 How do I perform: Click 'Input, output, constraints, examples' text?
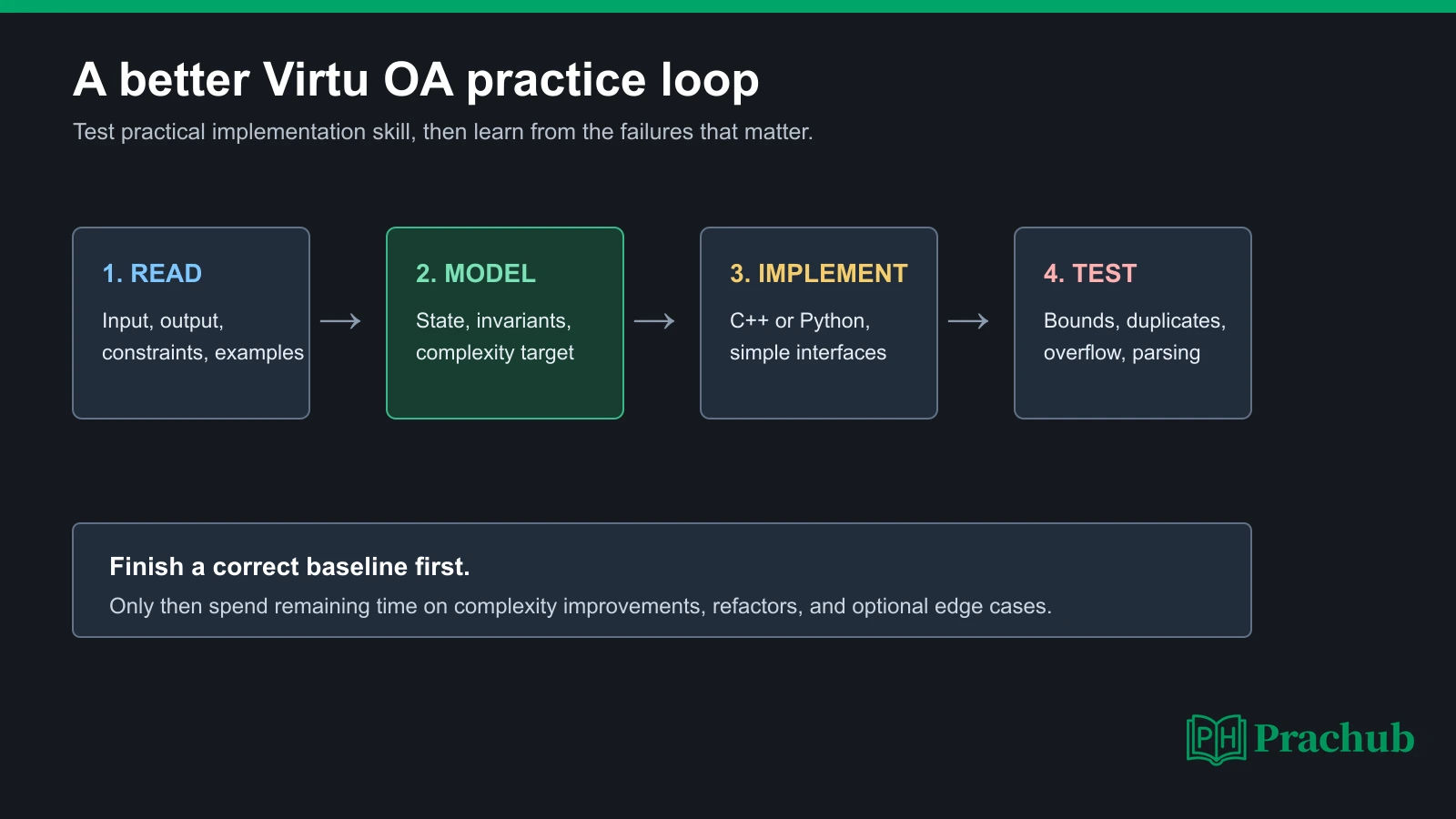pyautogui.click(x=203, y=337)
